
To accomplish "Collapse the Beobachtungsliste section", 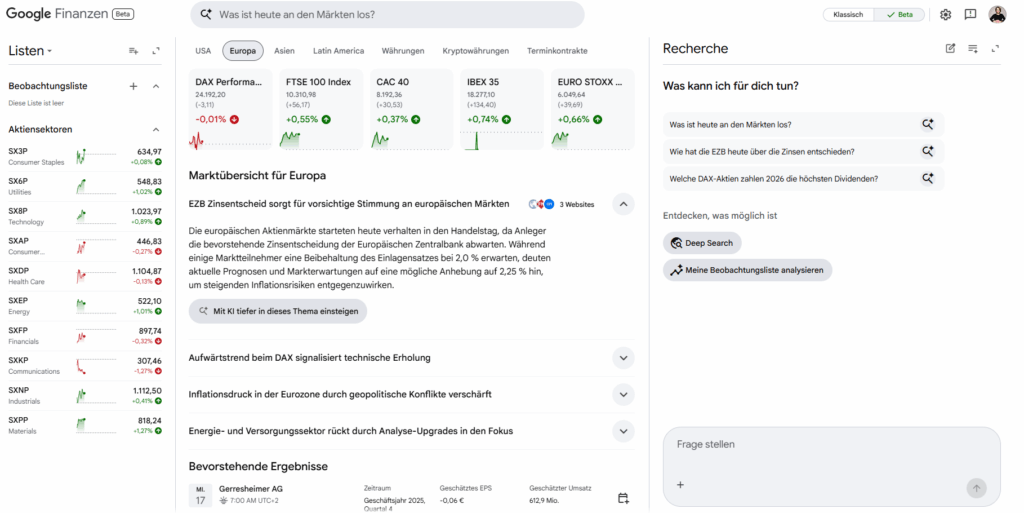I will click(x=156, y=86).
